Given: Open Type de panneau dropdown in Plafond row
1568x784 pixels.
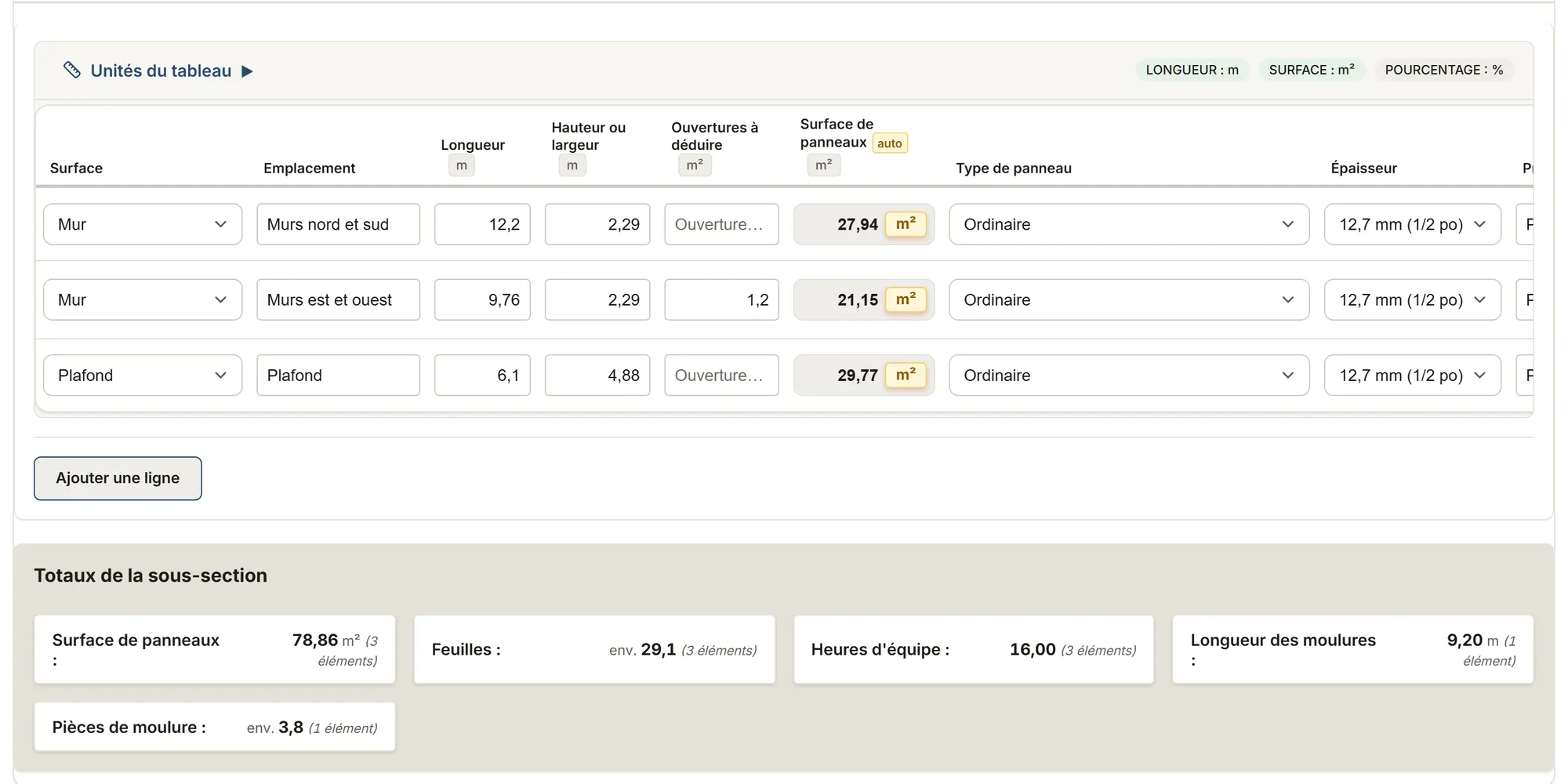Looking at the screenshot, I should [1129, 376].
